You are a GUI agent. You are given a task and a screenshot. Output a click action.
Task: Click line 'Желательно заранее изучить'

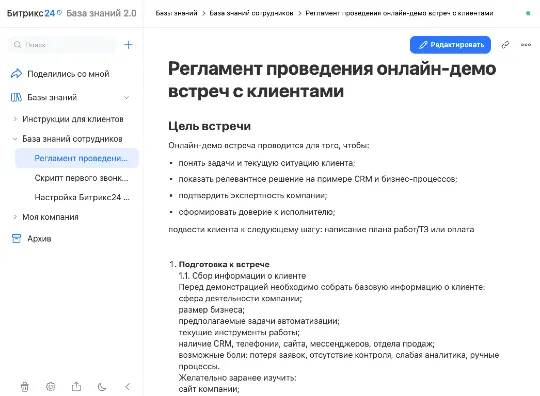tap(237, 378)
